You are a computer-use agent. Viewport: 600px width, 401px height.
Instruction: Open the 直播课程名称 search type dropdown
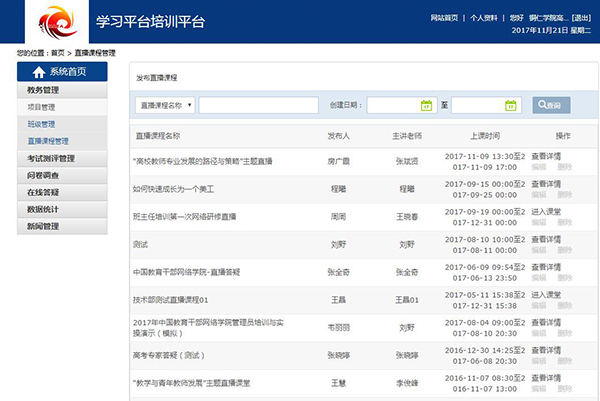(x=165, y=105)
